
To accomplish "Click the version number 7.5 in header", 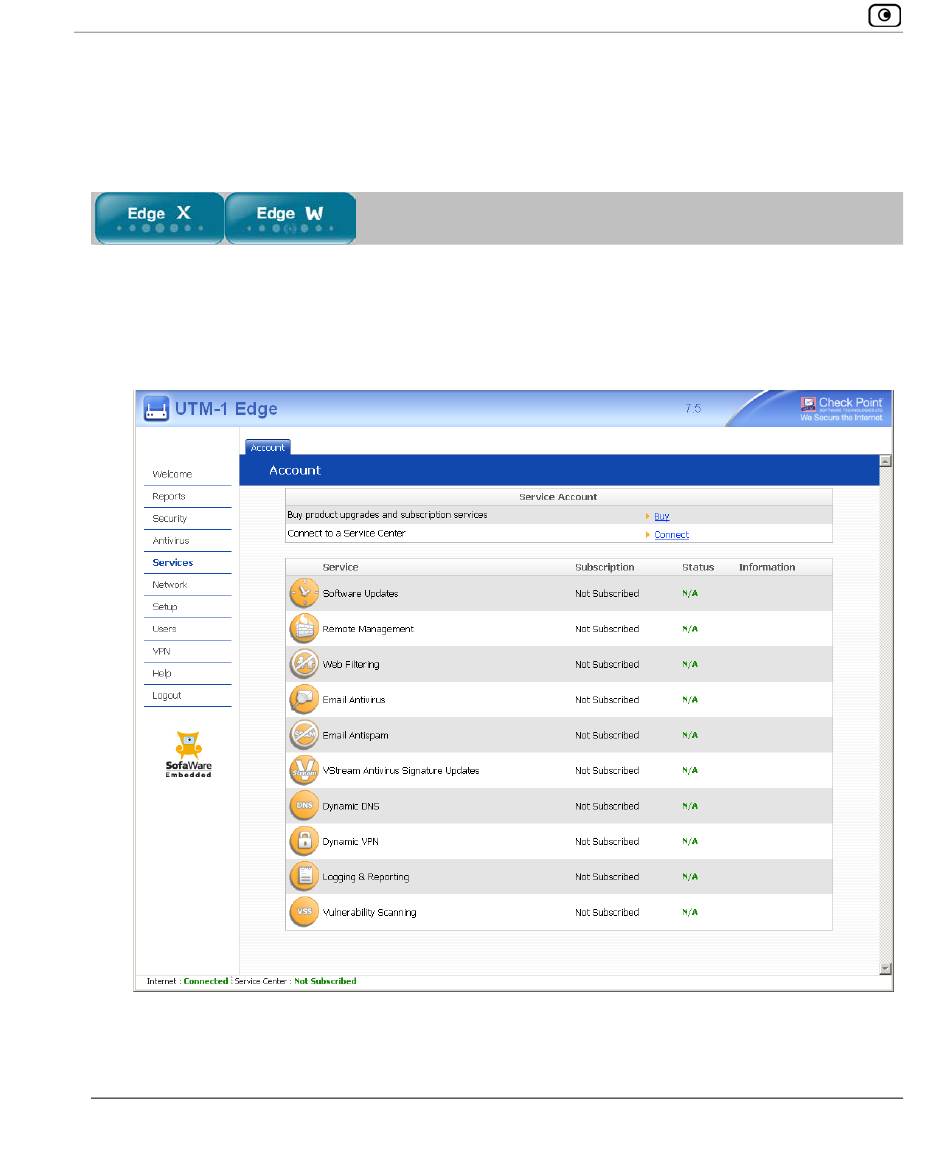I will [x=693, y=408].
